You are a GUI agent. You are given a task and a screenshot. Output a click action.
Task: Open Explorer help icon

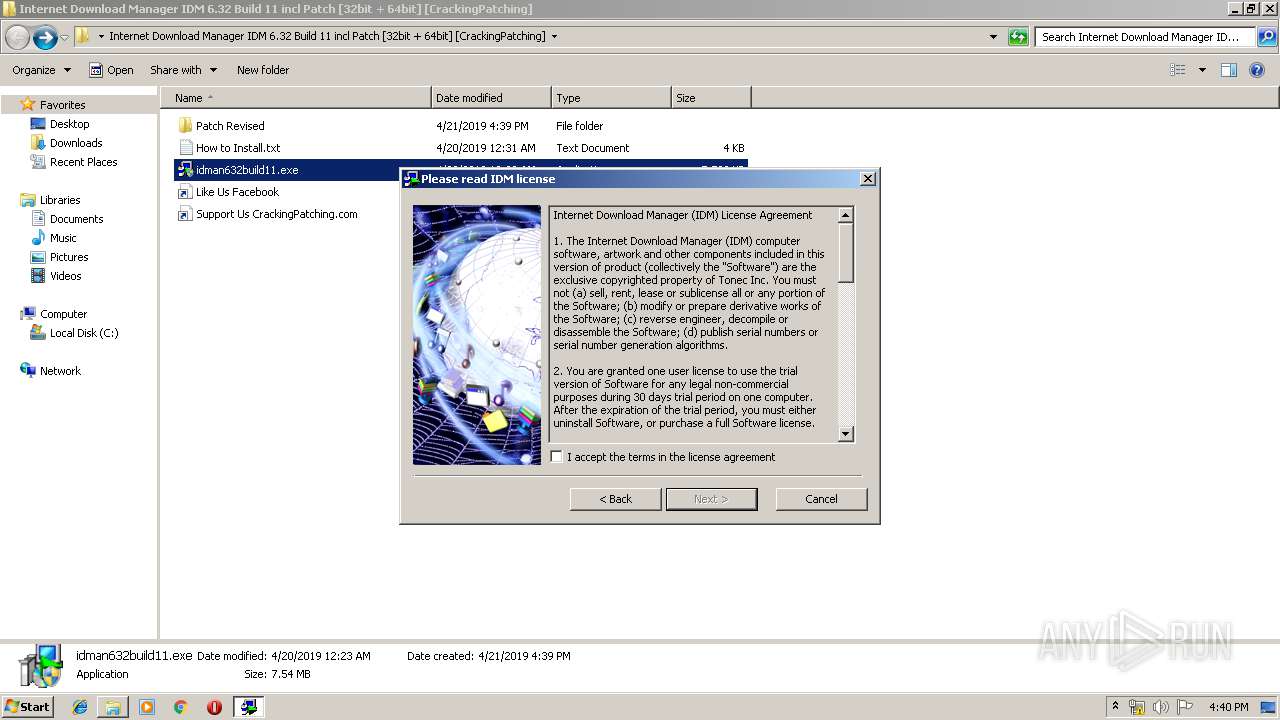click(x=1257, y=70)
